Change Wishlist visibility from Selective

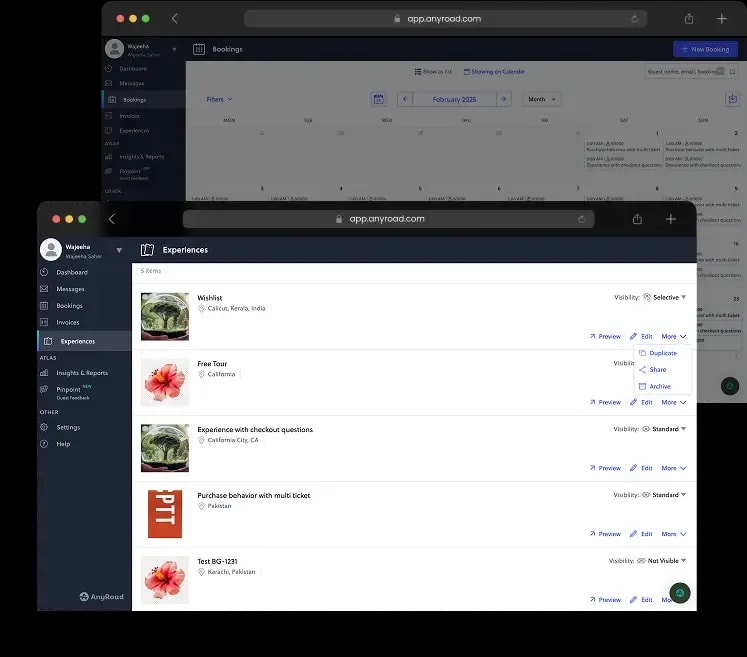click(x=665, y=297)
